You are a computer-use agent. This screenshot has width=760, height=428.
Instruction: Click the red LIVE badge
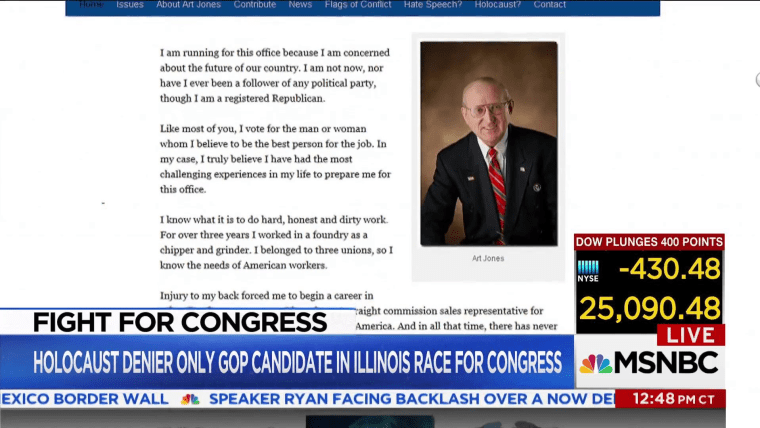[x=690, y=335]
